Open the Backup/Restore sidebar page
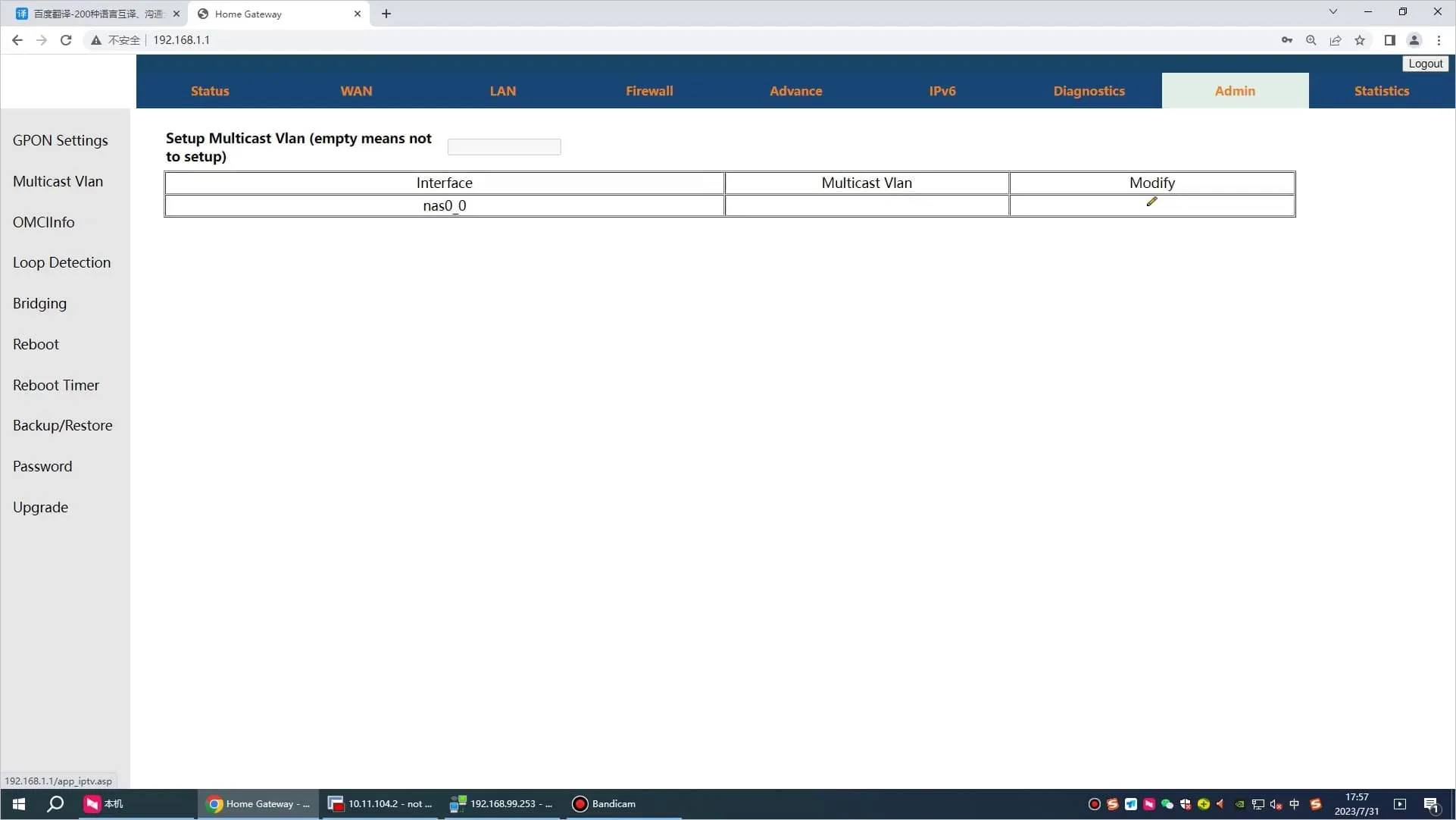The height and width of the screenshot is (820, 1456). [x=62, y=425]
